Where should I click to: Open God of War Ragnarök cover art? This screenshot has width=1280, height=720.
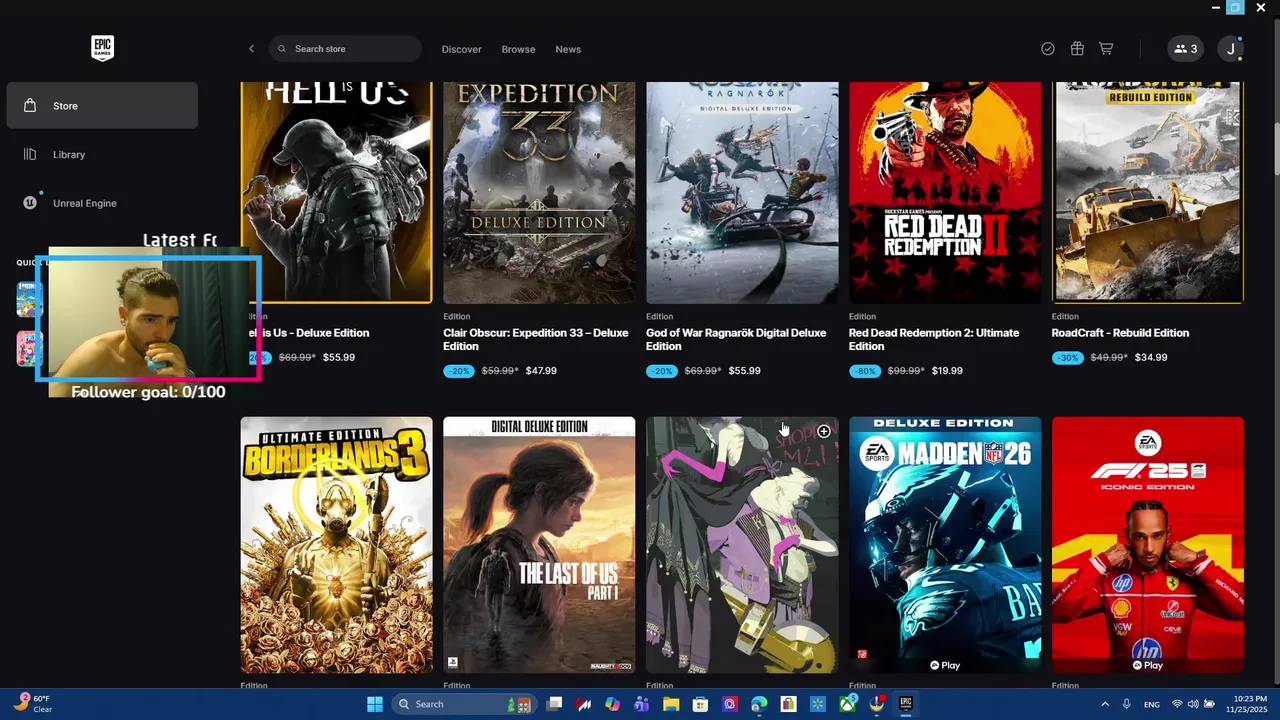[742, 192]
